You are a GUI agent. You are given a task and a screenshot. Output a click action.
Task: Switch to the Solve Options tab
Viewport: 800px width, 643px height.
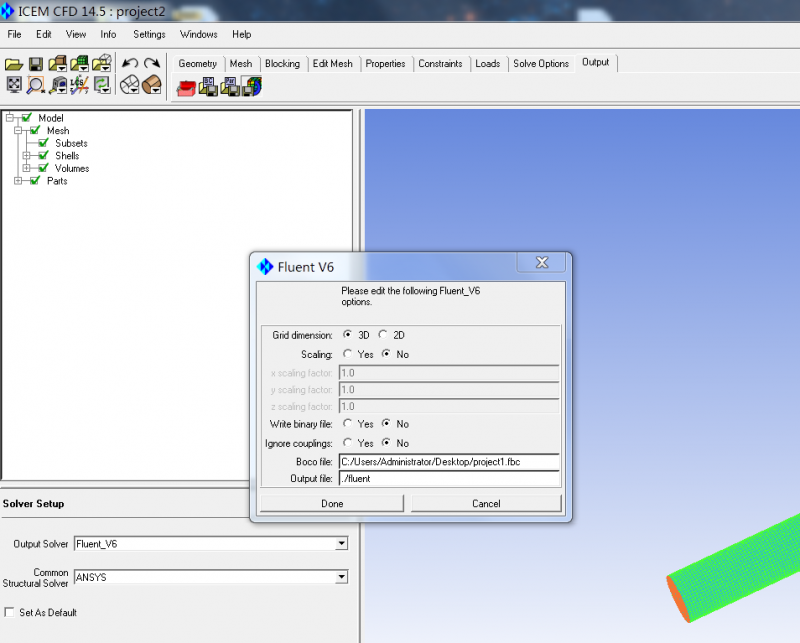pos(541,64)
